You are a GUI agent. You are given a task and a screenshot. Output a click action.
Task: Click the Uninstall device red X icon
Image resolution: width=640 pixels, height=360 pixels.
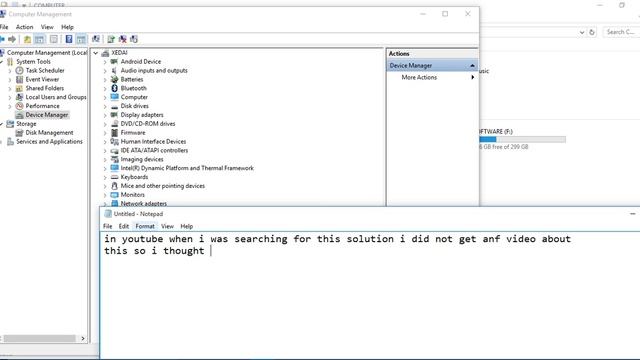[x=122, y=39]
